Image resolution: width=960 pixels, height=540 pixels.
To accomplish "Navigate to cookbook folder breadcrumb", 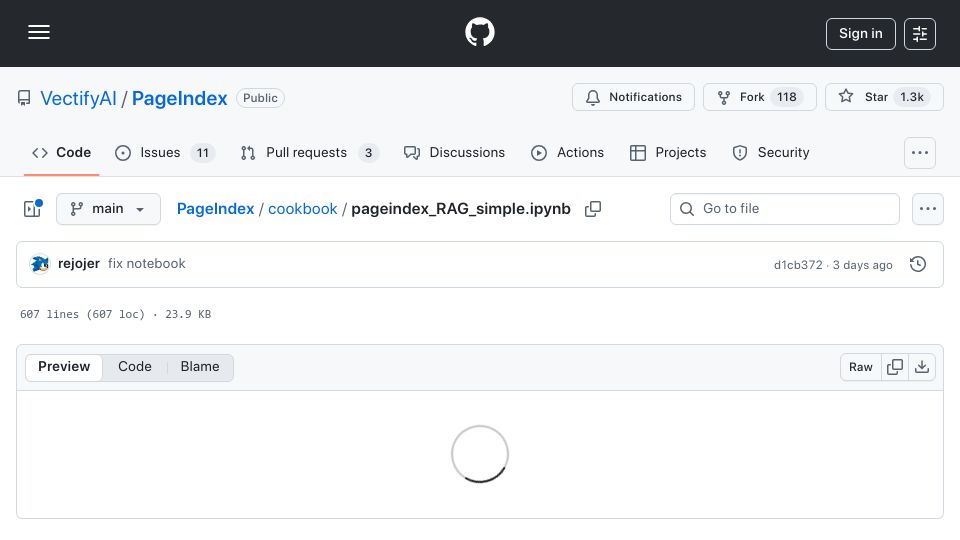I will click(x=302, y=209).
